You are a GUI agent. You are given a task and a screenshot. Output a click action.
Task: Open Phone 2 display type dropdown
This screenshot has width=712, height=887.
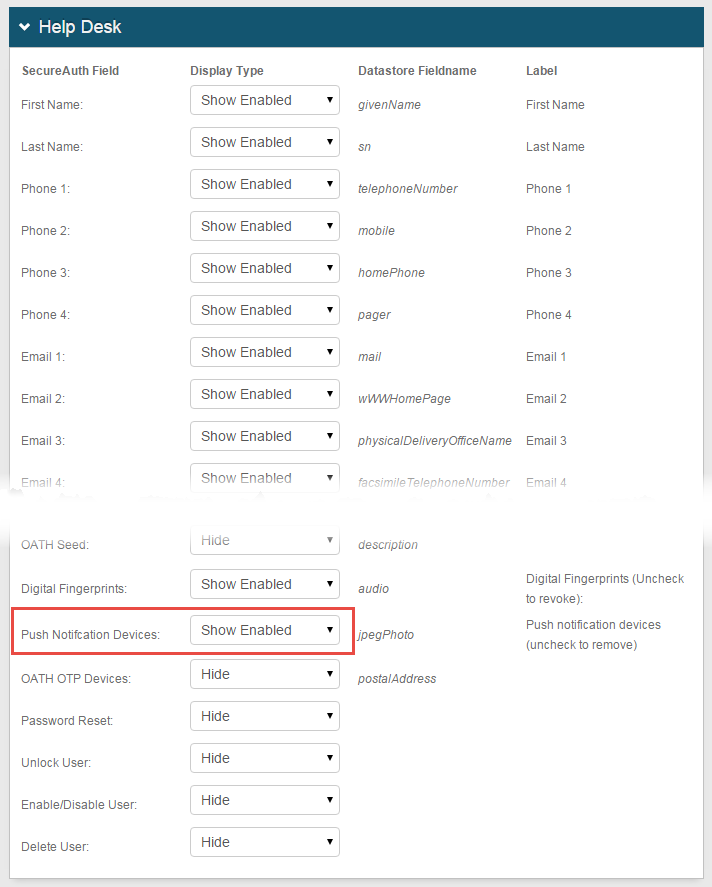pyautogui.click(x=265, y=226)
